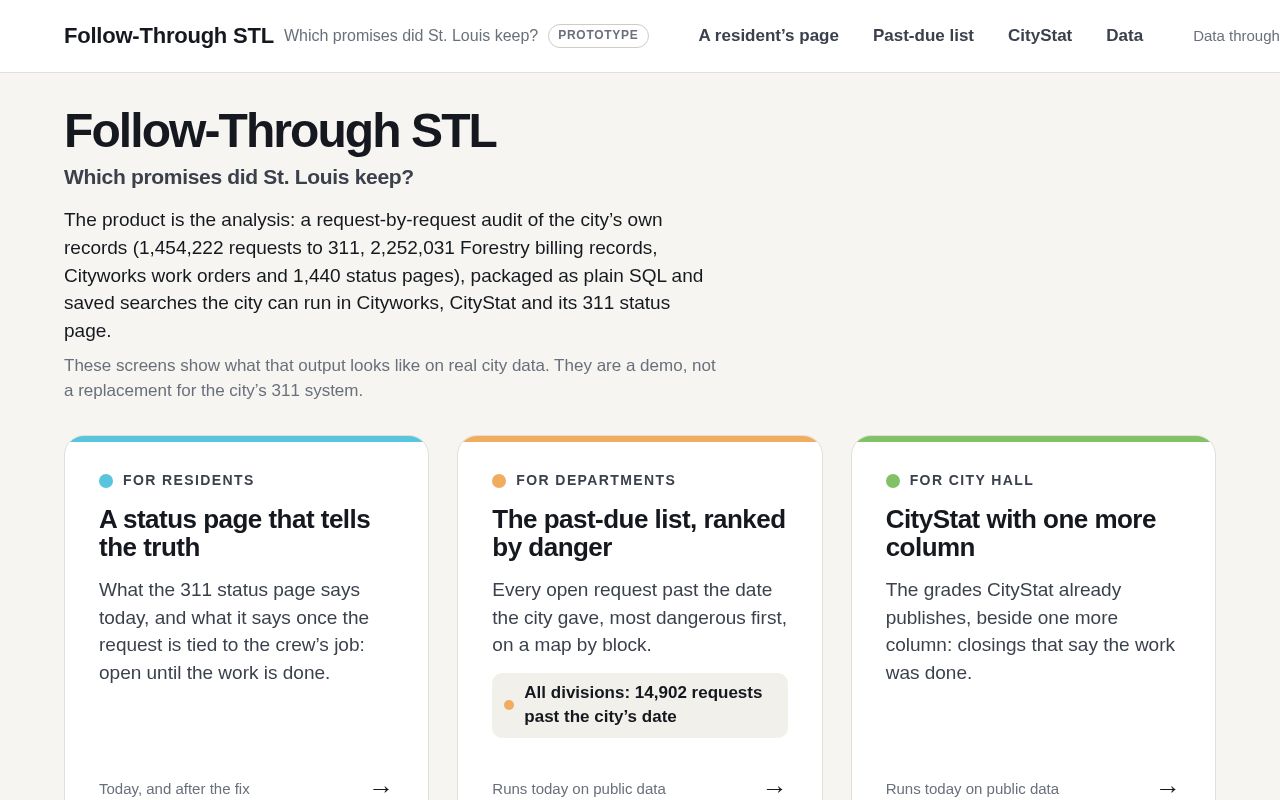The height and width of the screenshot is (800, 1280).
Task: Click the note starting 'These screens show'
Action: pyautogui.click(x=390, y=378)
